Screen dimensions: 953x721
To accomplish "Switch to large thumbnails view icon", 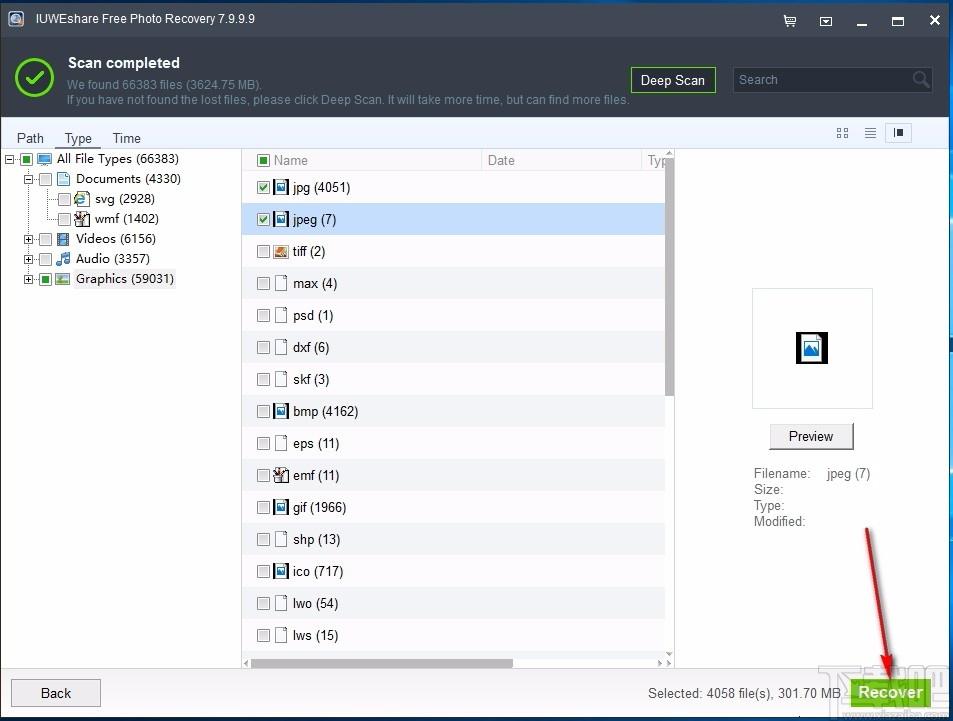I will pos(842,133).
